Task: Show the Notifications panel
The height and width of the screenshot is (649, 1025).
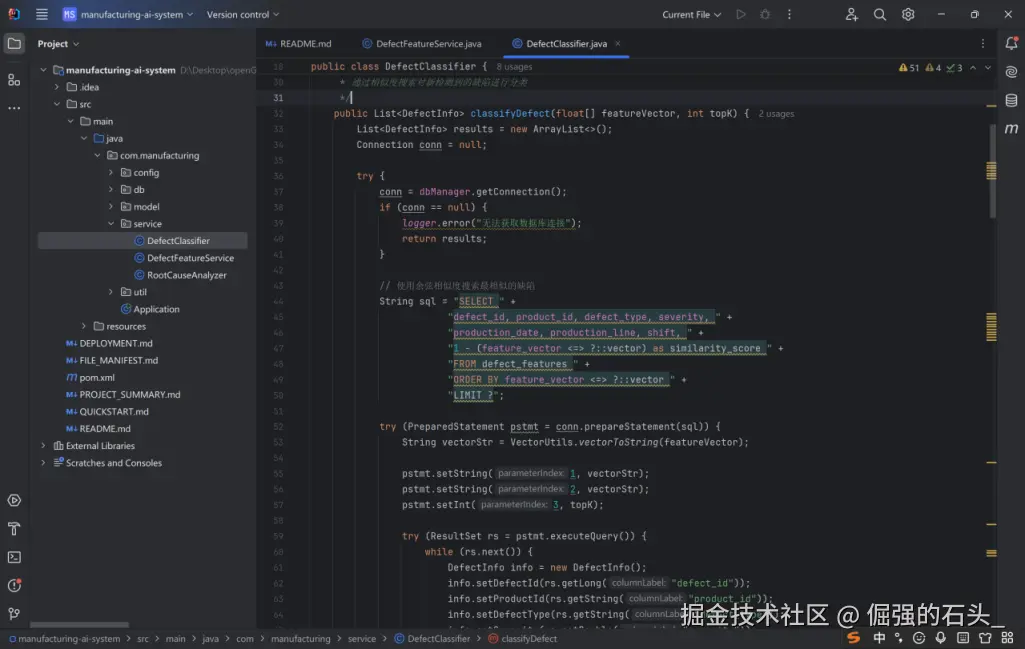Action: point(1011,43)
